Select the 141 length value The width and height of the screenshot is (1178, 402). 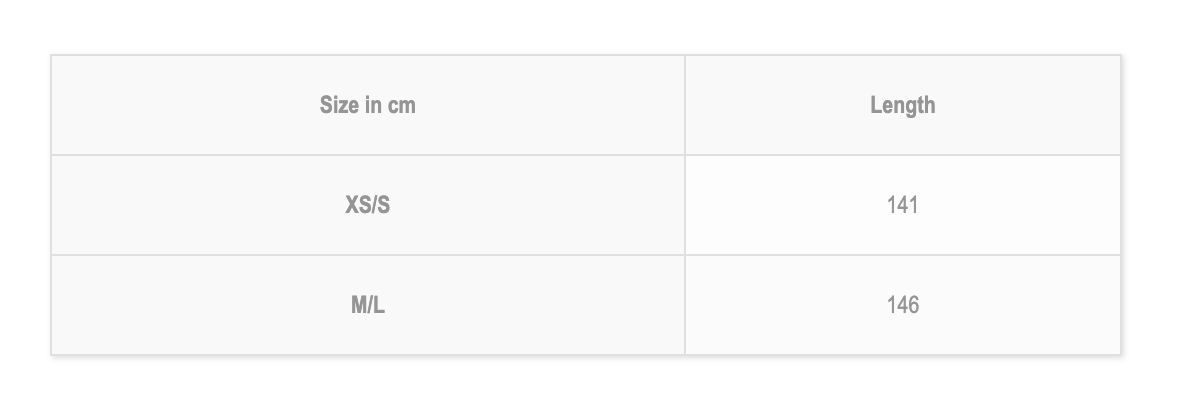[902, 205]
